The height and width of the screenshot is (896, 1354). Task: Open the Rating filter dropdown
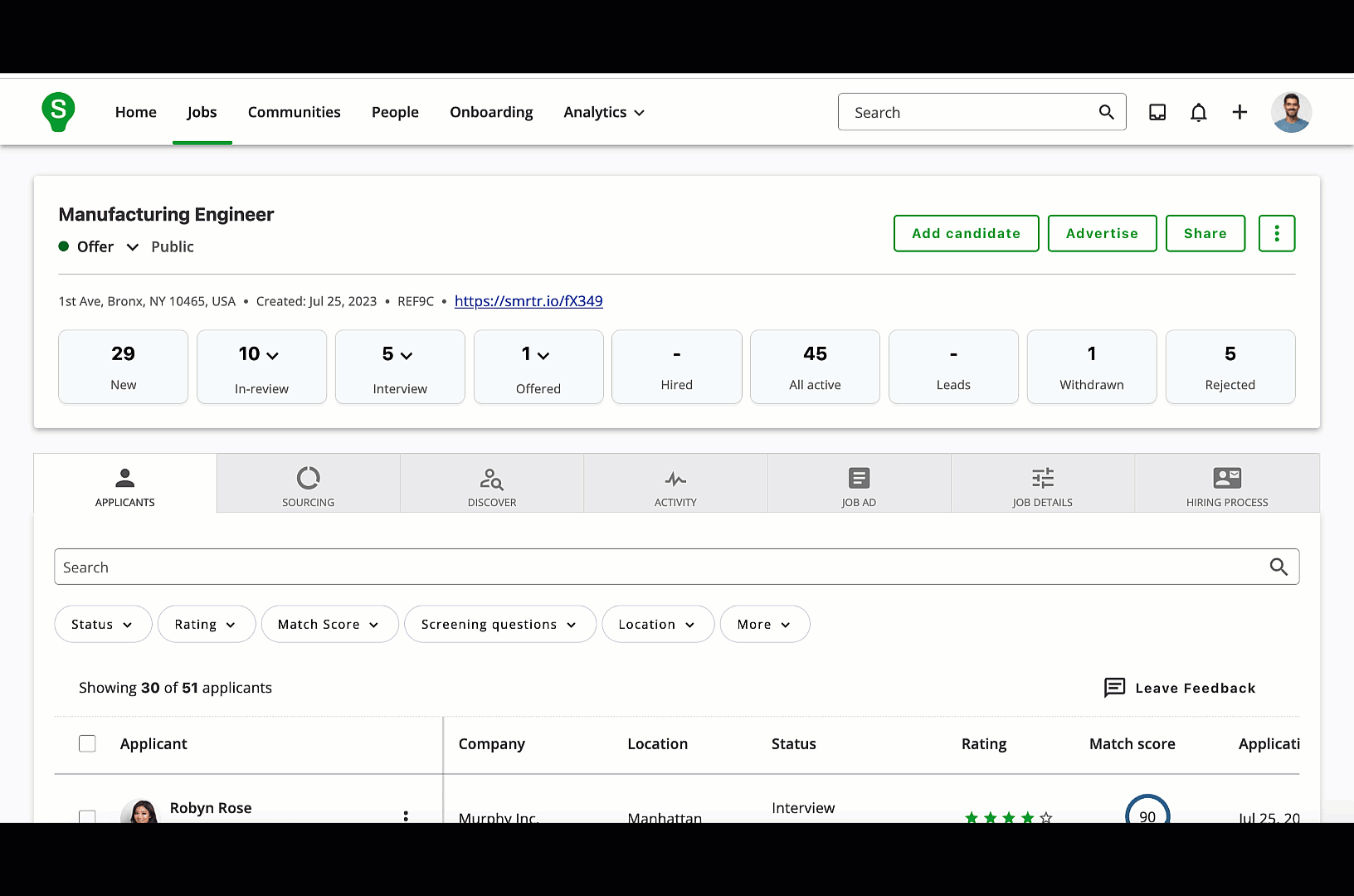(206, 624)
